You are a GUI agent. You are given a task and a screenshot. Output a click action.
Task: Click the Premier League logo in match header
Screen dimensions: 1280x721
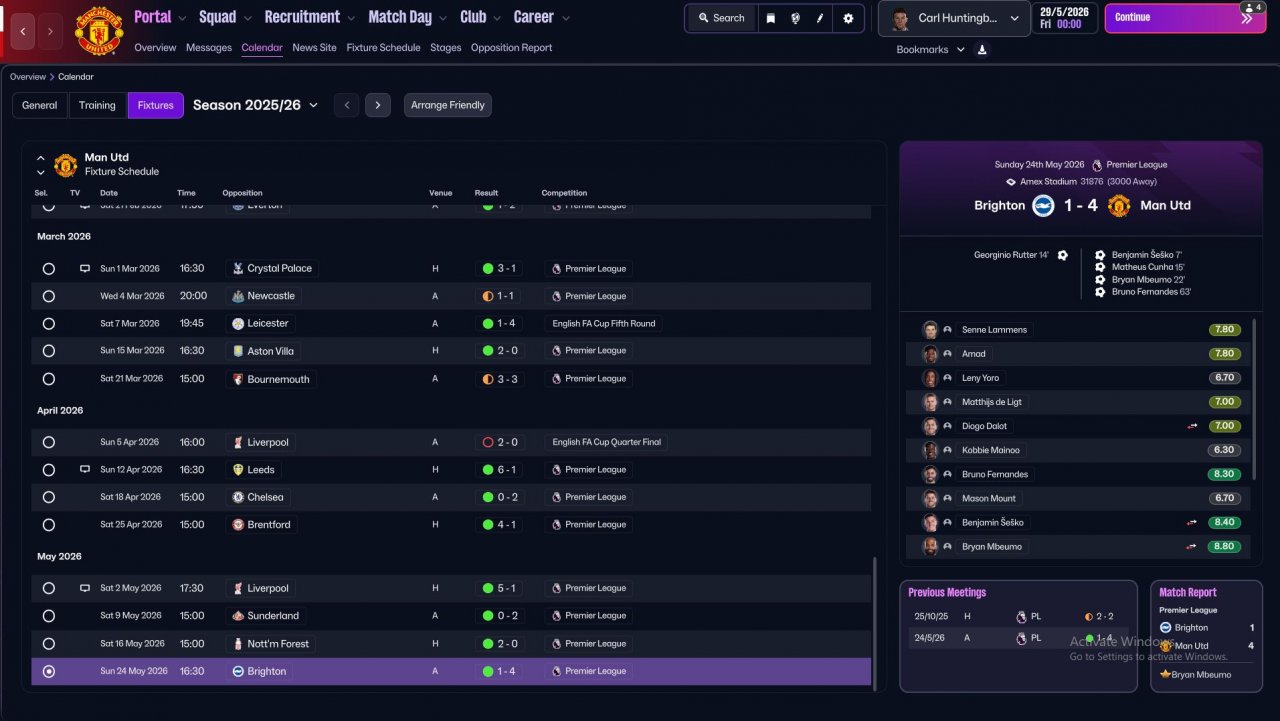(x=1097, y=165)
